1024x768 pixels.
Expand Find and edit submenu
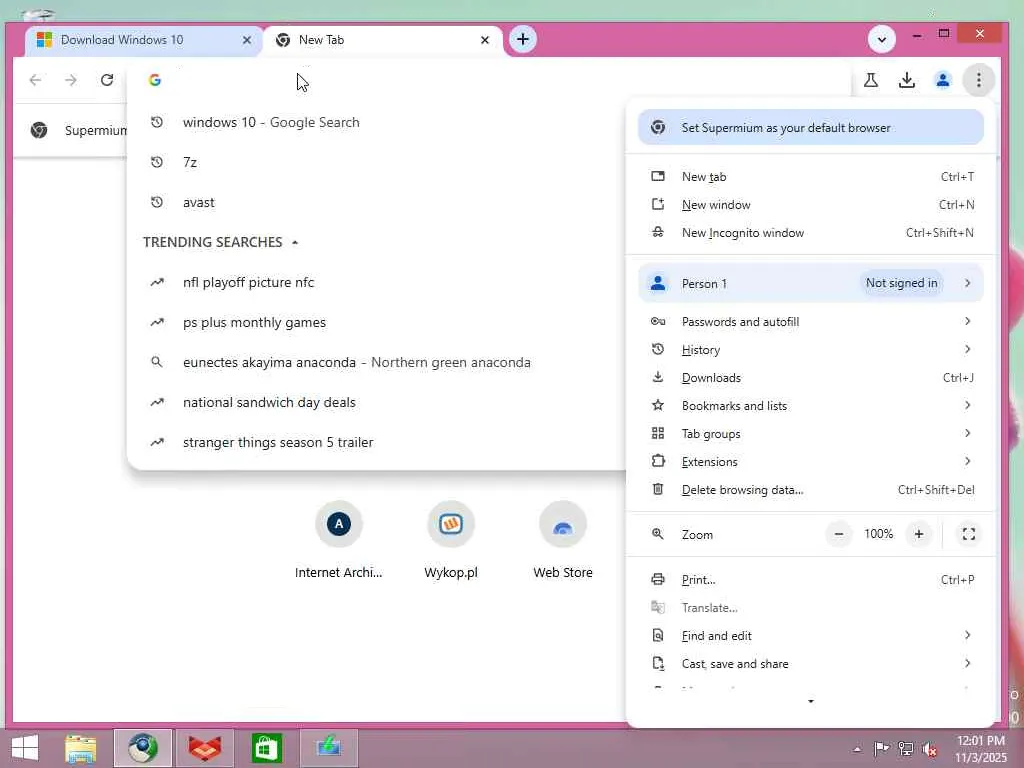pyautogui.click(x=810, y=635)
